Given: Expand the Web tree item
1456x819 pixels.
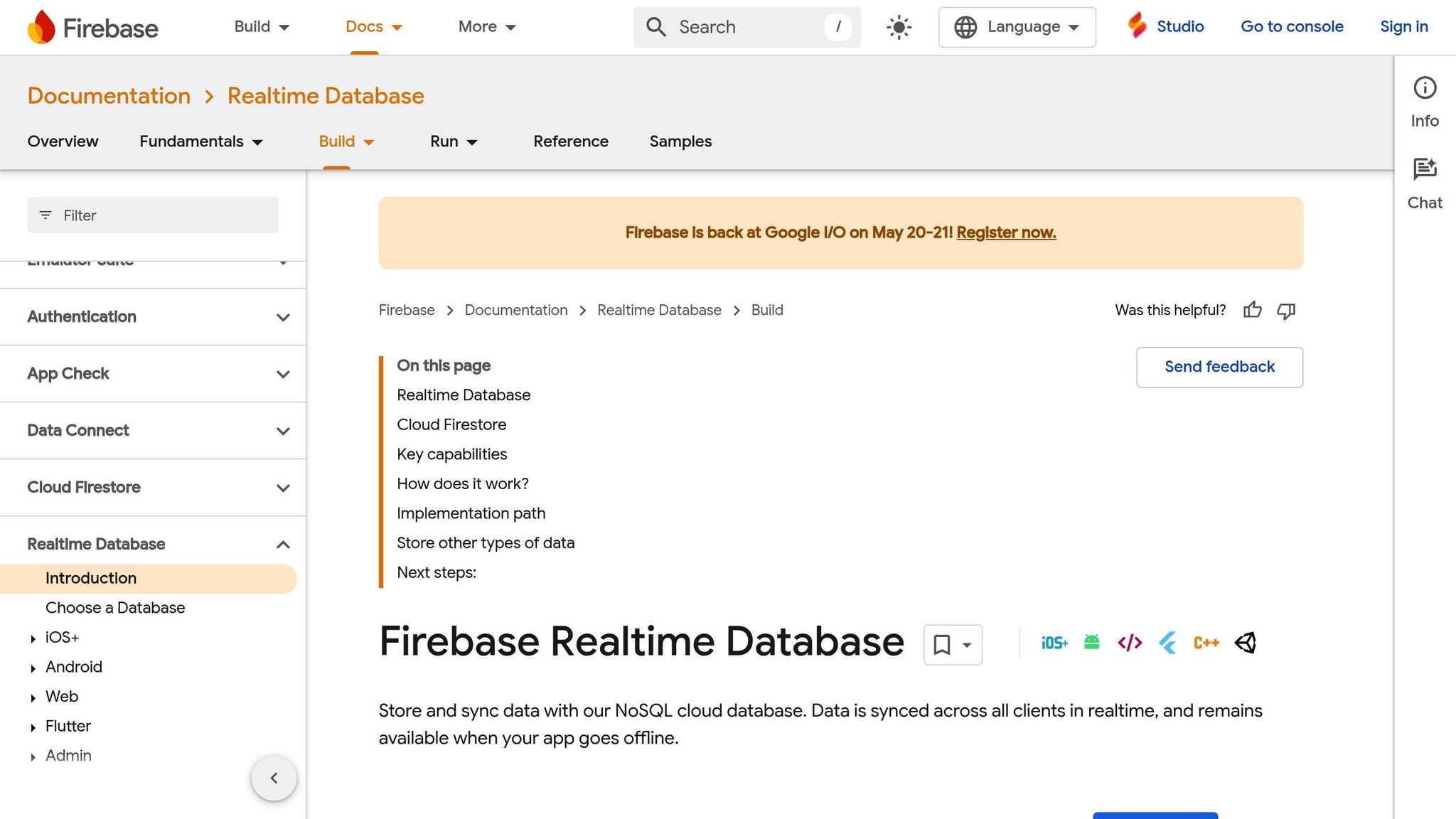Looking at the screenshot, I should pos(33,698).
